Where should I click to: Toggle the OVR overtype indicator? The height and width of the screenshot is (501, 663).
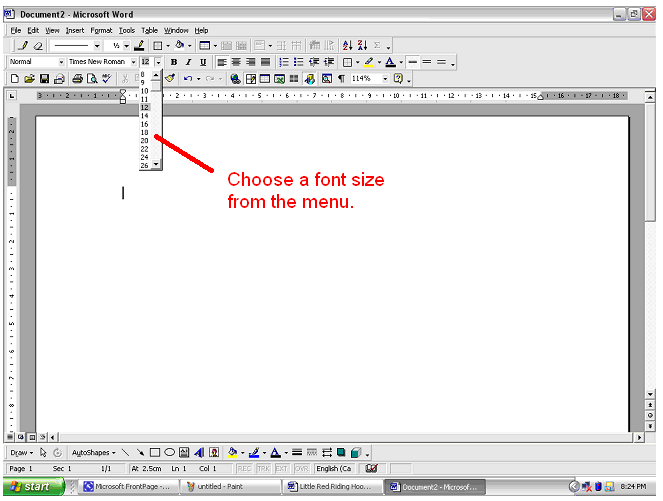(301, 469)
